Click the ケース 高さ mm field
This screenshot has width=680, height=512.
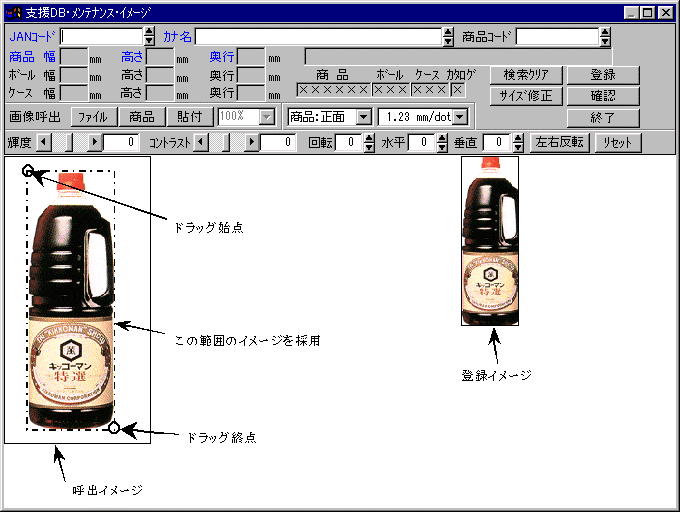(x=160, y=93)
